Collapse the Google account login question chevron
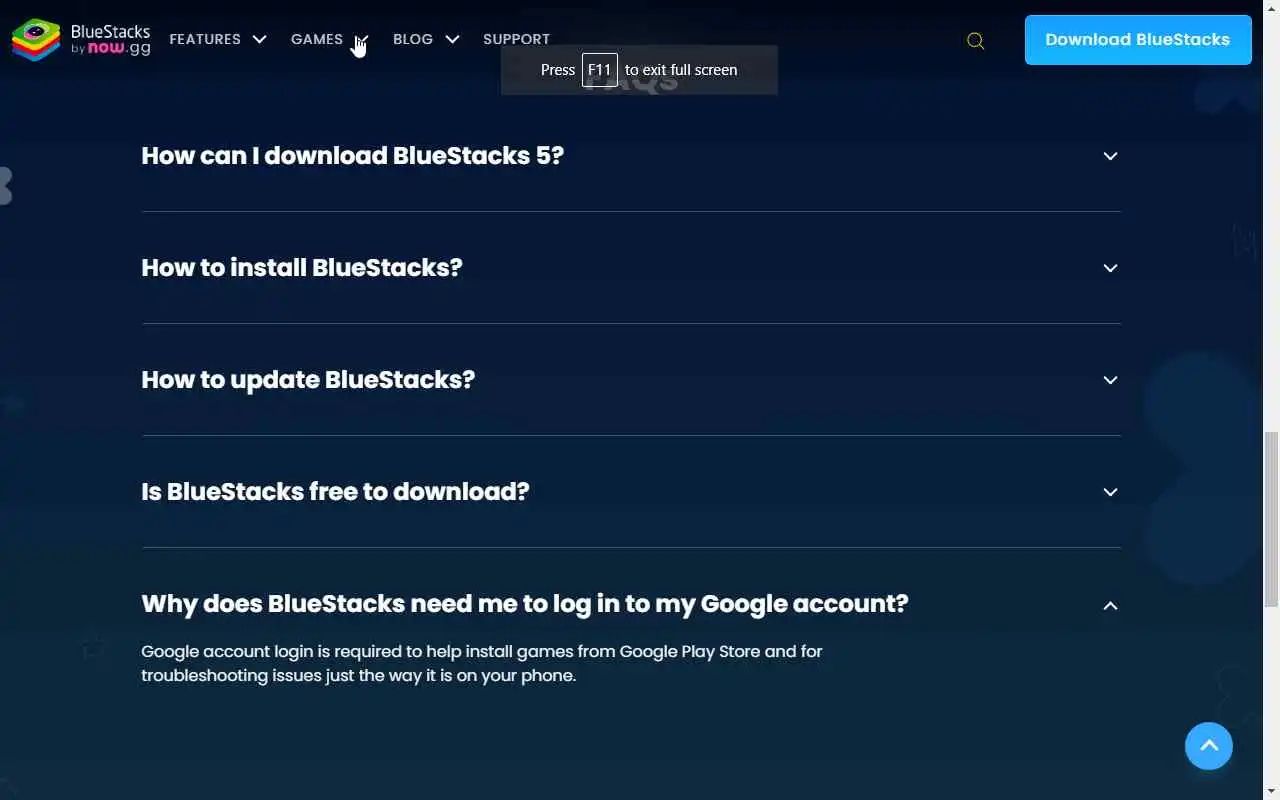Screen dimensions: 1280x800 (x=1110, y=605)
